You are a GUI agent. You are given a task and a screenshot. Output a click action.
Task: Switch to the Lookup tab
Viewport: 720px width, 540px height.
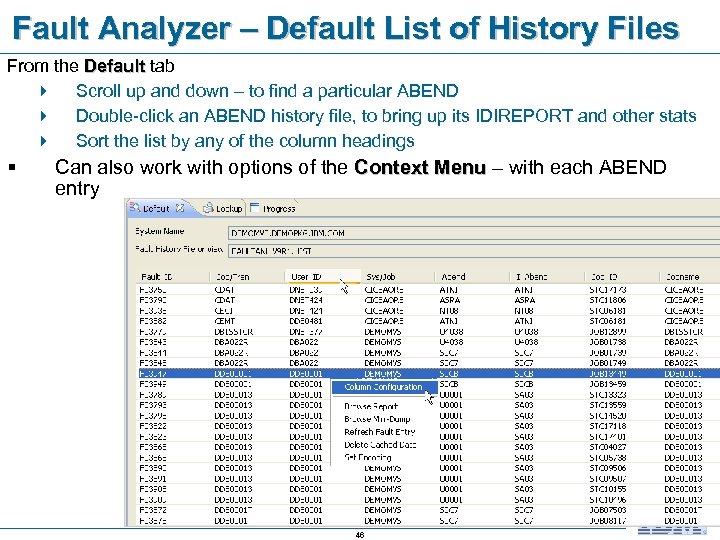pyautogui.click(x=229, y=208)
